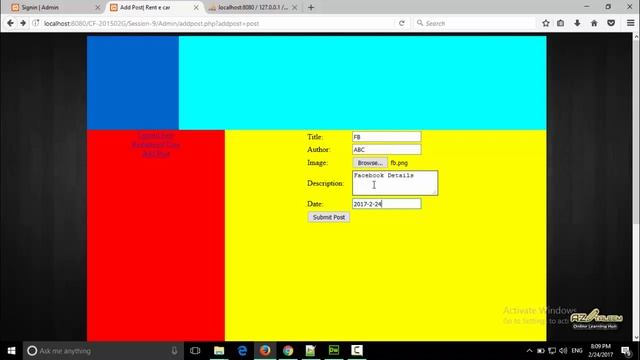The height and width of the screenshot is (360, 640).
Task: Open the Action Center notifications icon
Action: [626, 351]
